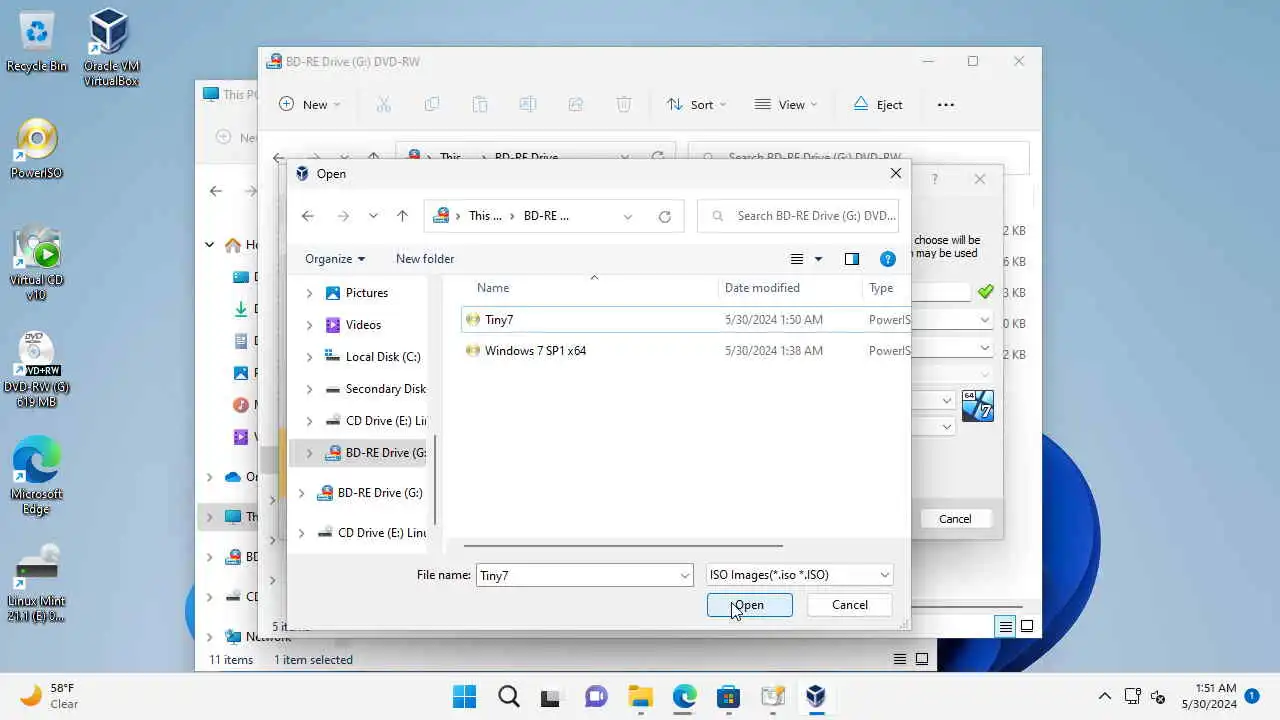Click the Delete trash icon in Explorer toolbar
The width and height of the screenshot is (1280, 720).
(624, 104)
